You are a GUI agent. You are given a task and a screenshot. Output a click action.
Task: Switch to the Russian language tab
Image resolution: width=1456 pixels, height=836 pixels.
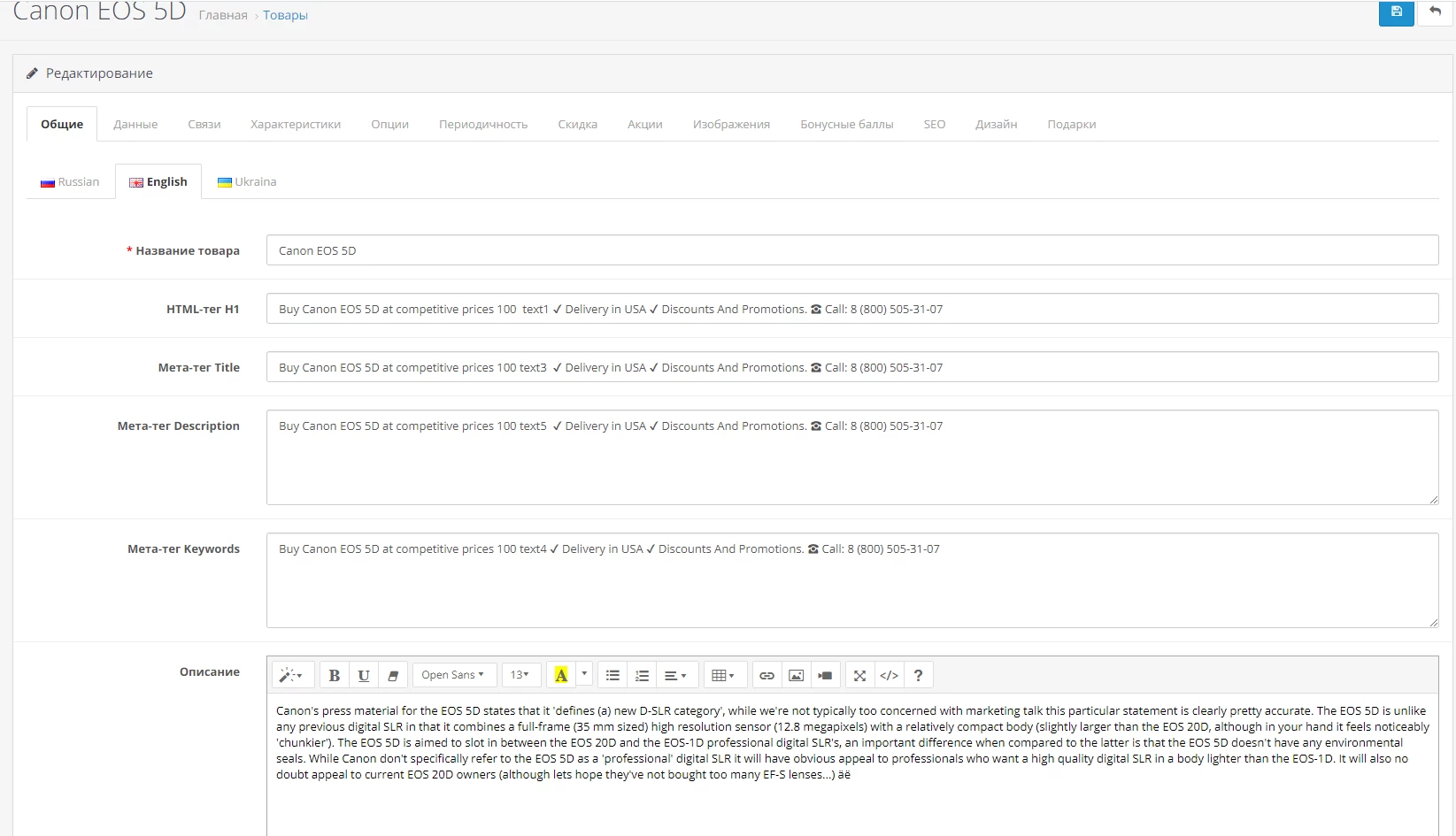[70, 181]
